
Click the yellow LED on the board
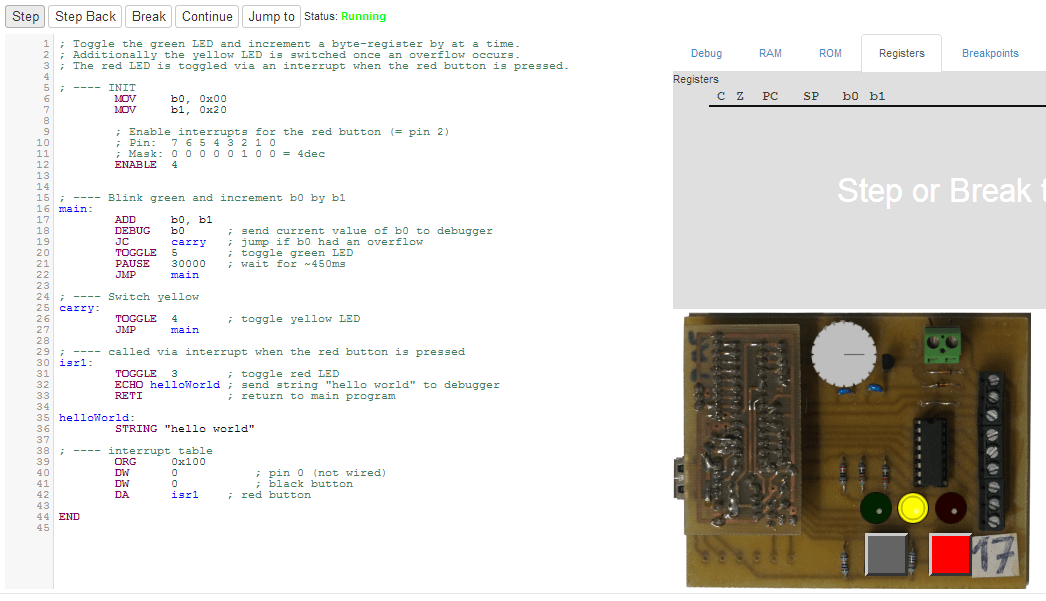(913, 508)
